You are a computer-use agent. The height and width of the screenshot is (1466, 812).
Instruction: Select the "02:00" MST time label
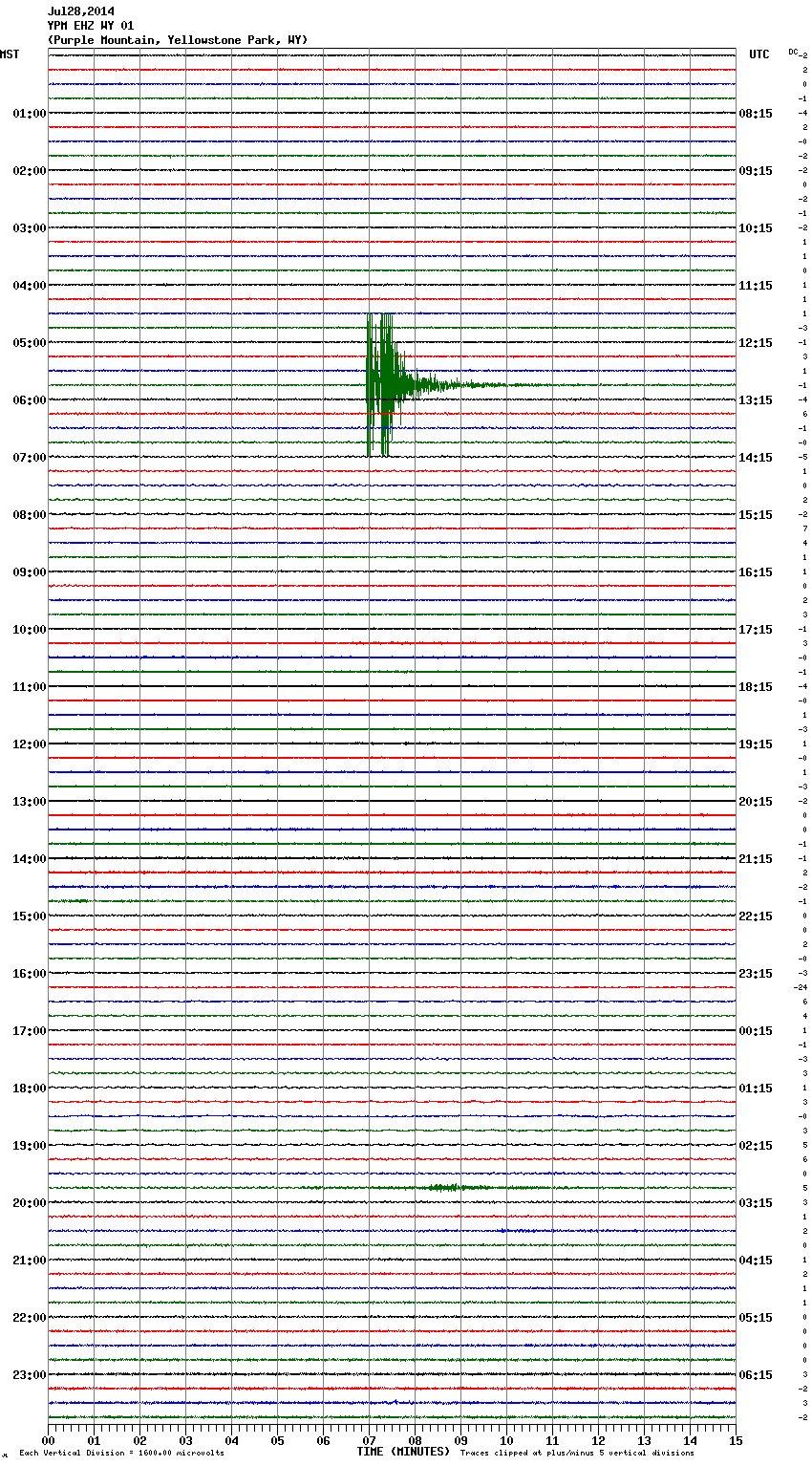coord(30,171)
